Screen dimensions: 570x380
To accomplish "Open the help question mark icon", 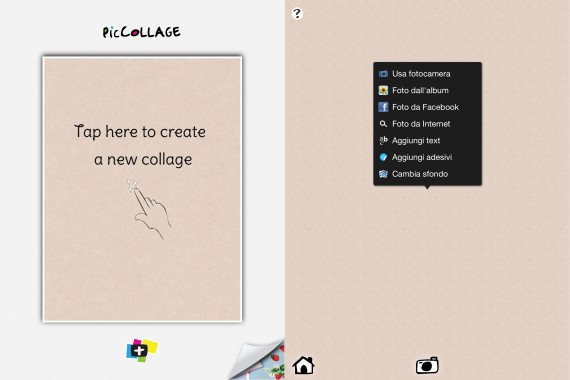I will 297,13.
